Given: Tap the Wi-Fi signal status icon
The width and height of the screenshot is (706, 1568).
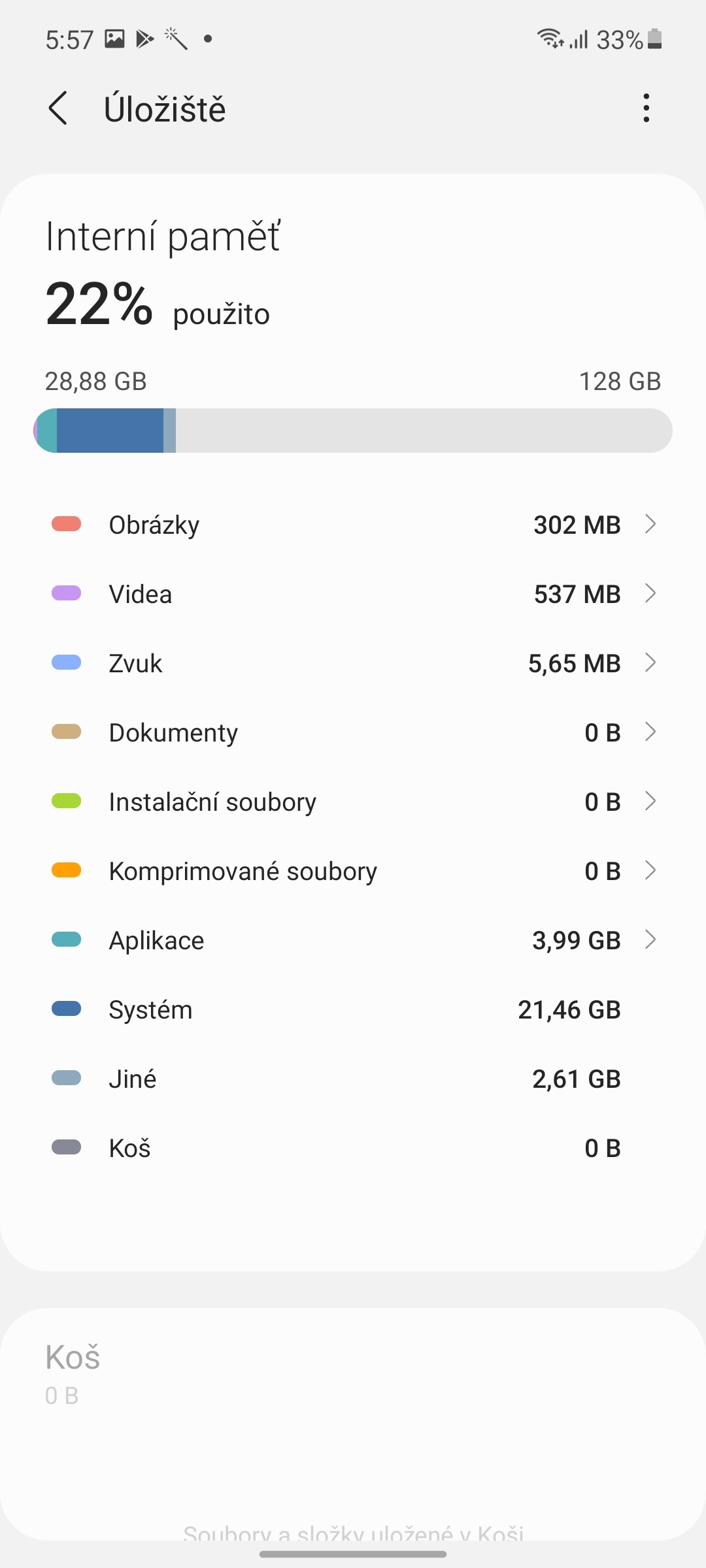Looking at the screenshot, I should coord(550,39).
